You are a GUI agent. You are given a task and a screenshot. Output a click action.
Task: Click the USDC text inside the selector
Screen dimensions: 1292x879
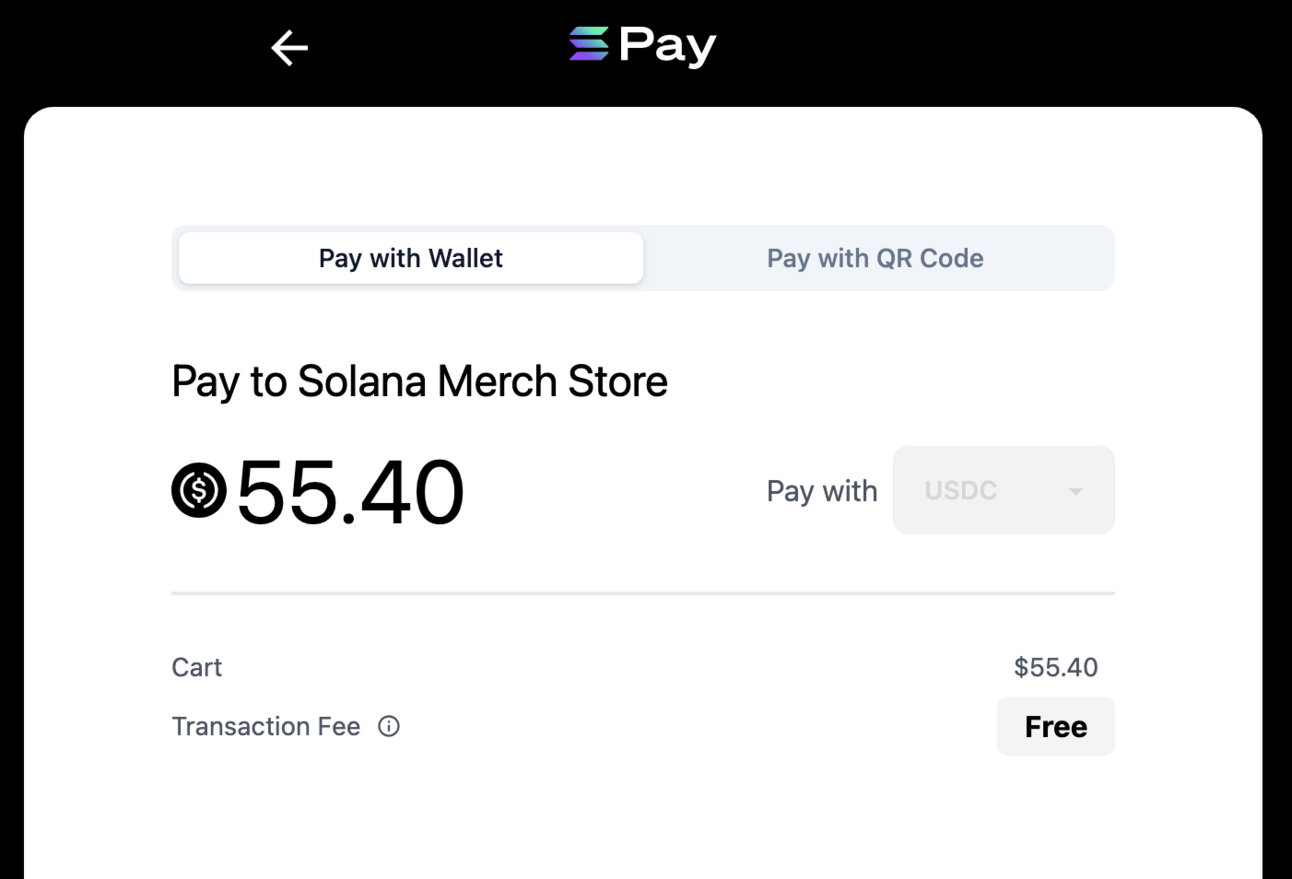tap(960, 491)
